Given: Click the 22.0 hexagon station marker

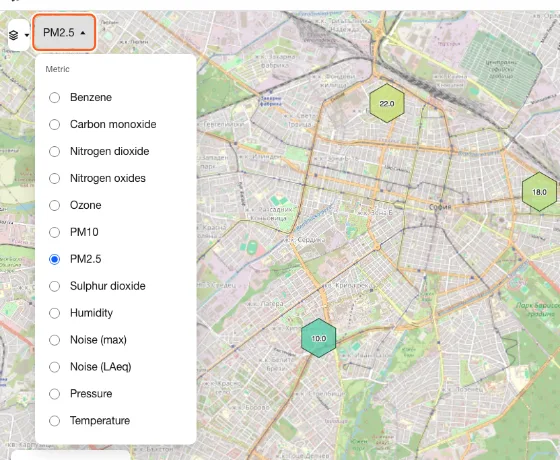Looking at the screenshot, I should pos(387,104).
